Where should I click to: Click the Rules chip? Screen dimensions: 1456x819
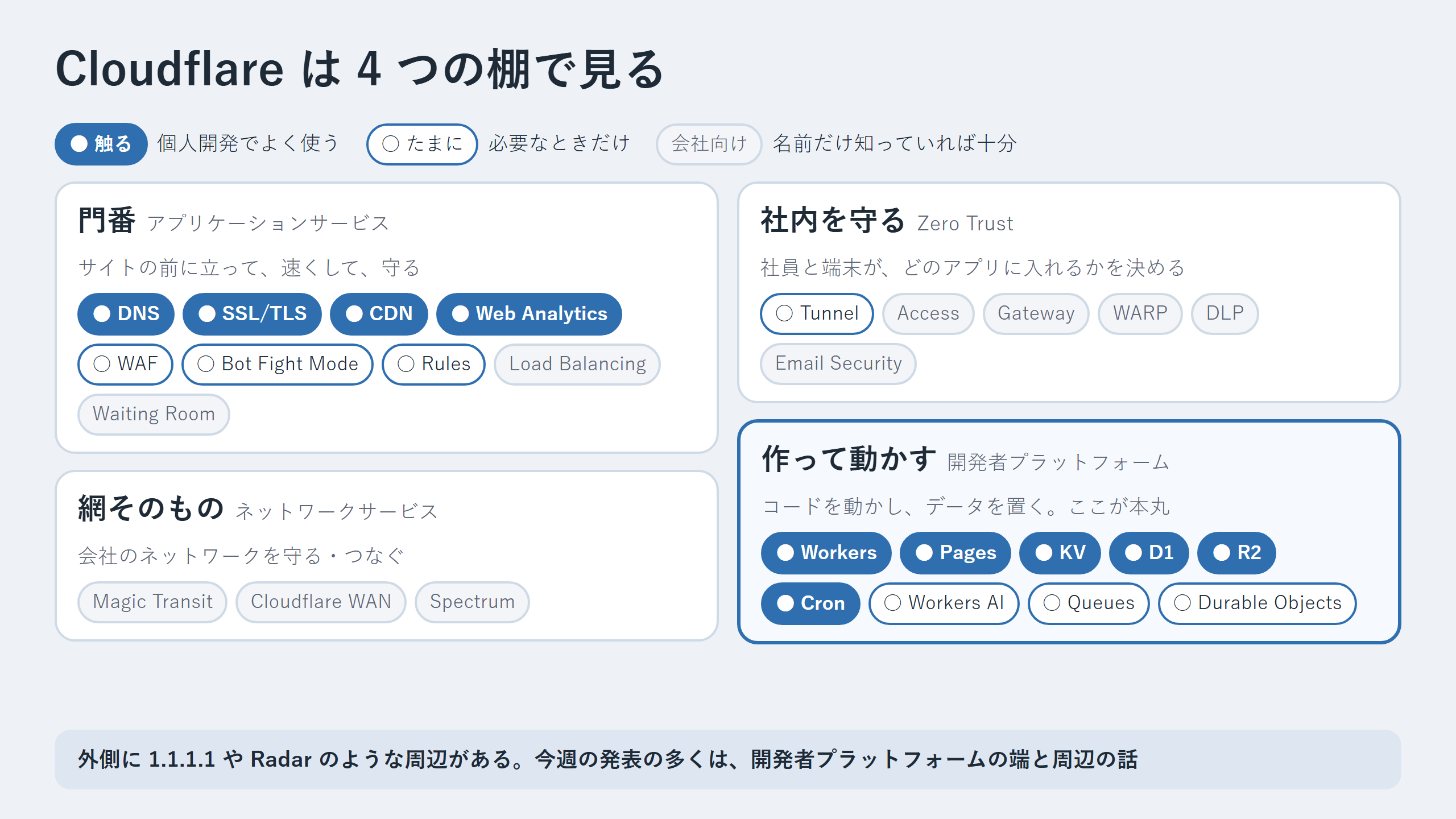click(x=433, y=364)
